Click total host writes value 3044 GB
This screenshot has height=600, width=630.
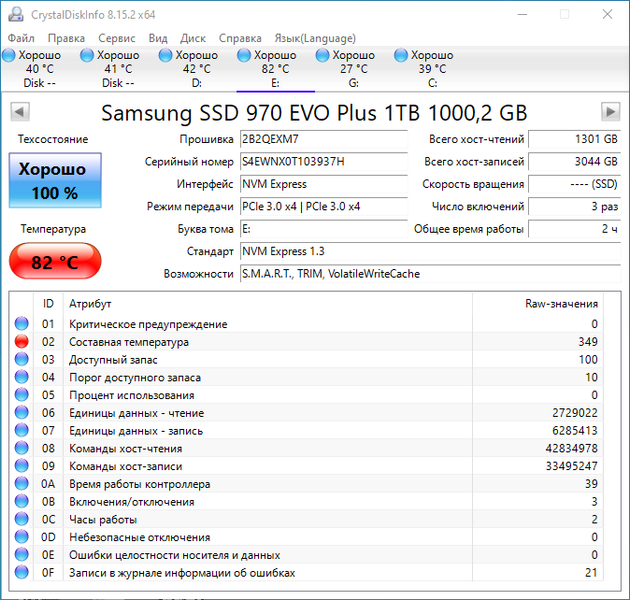coord(575,162)
